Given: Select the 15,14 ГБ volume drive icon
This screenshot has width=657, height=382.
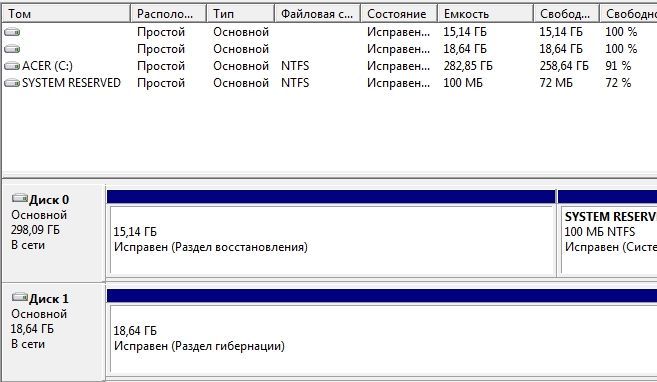Looking at the screenshot, I should [x=12, y=32].
